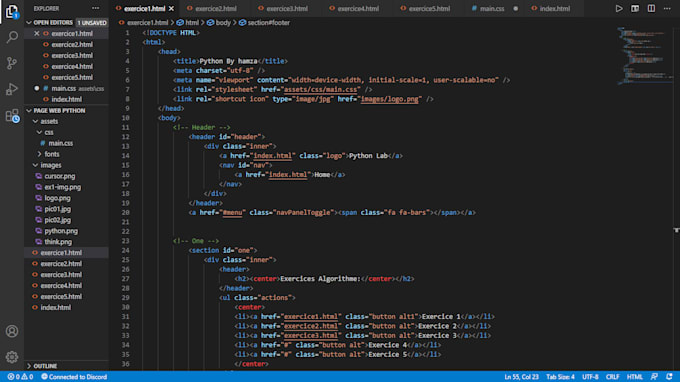680x382 pixels.
Task: Open python.png file
Action: click(61, 231)
